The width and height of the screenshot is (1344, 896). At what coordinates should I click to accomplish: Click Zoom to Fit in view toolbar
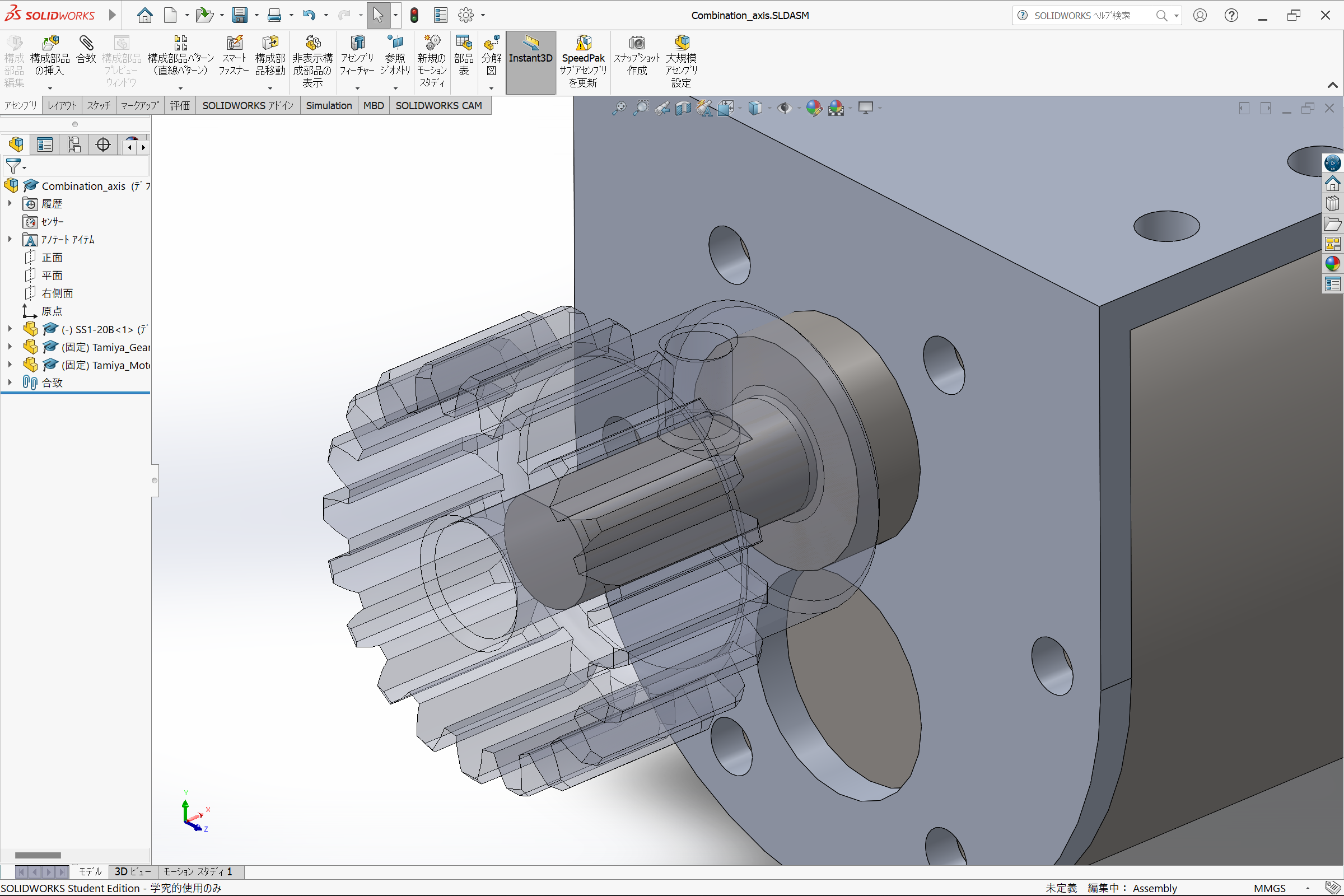[619, 108]
